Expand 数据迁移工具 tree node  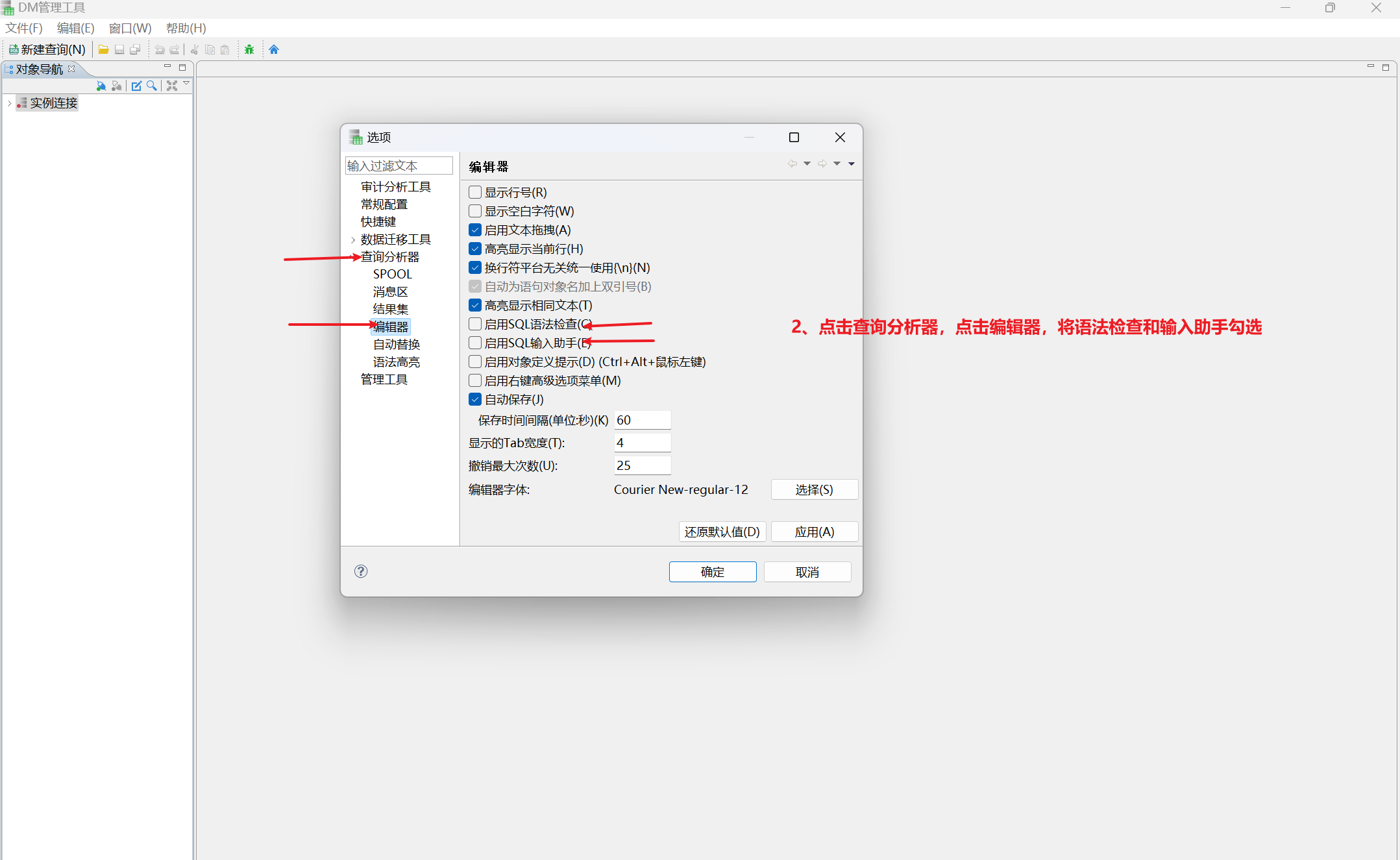[x=353, y=240]
